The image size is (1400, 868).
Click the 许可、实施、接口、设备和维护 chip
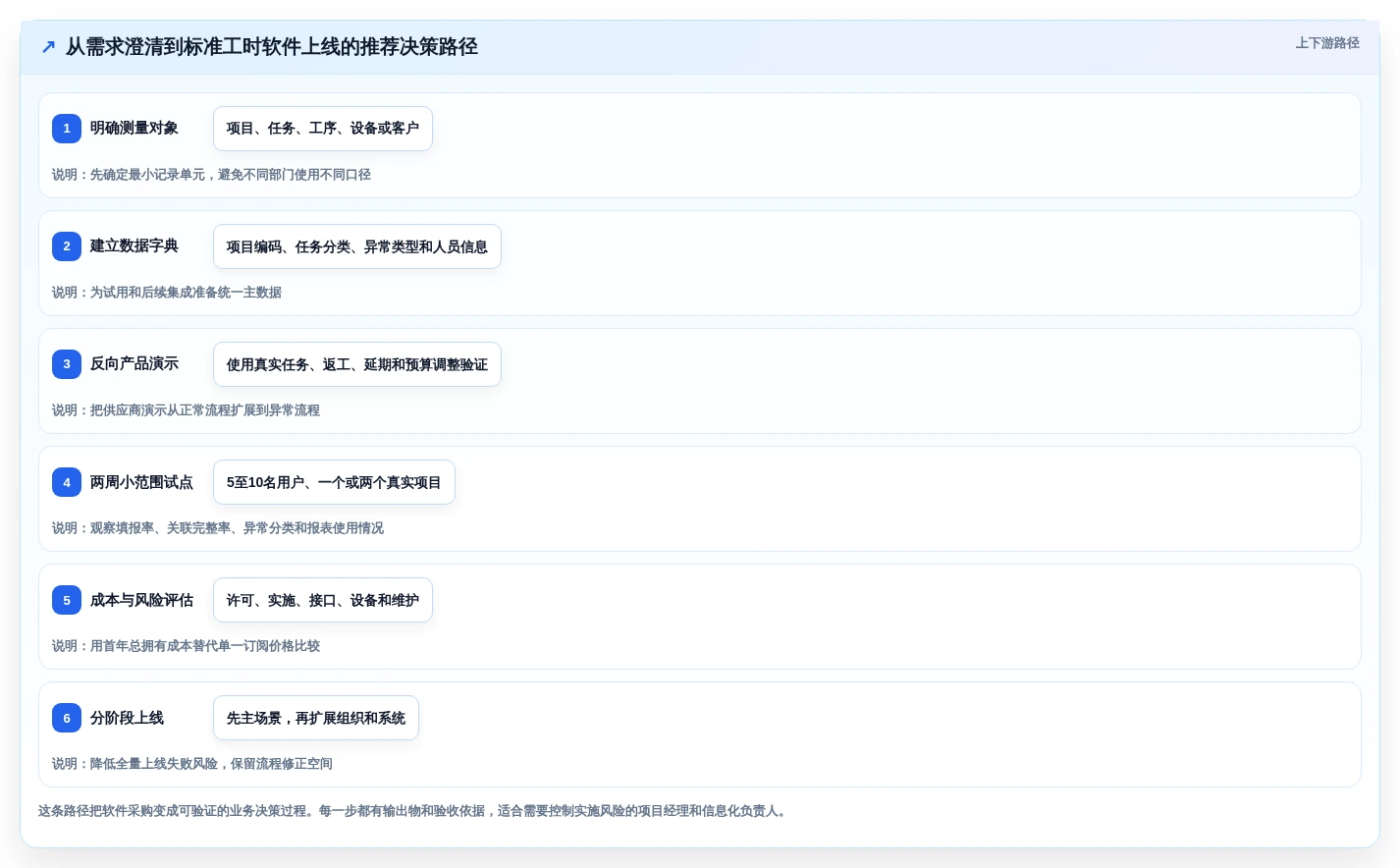tap(323, 600)
